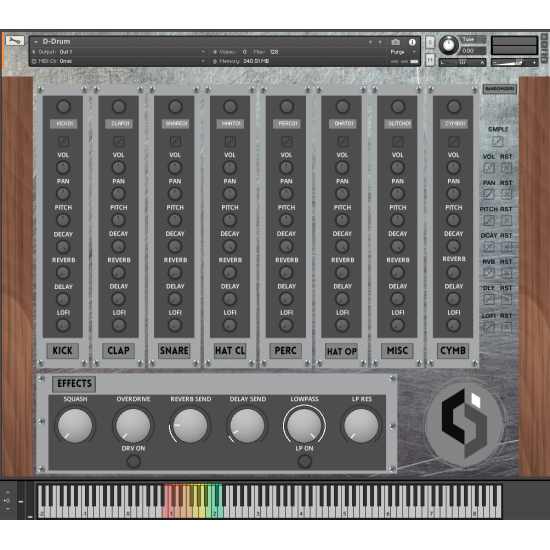Click the RANDOMIZERS button
The image size is (550, 550).
[500, 88]
